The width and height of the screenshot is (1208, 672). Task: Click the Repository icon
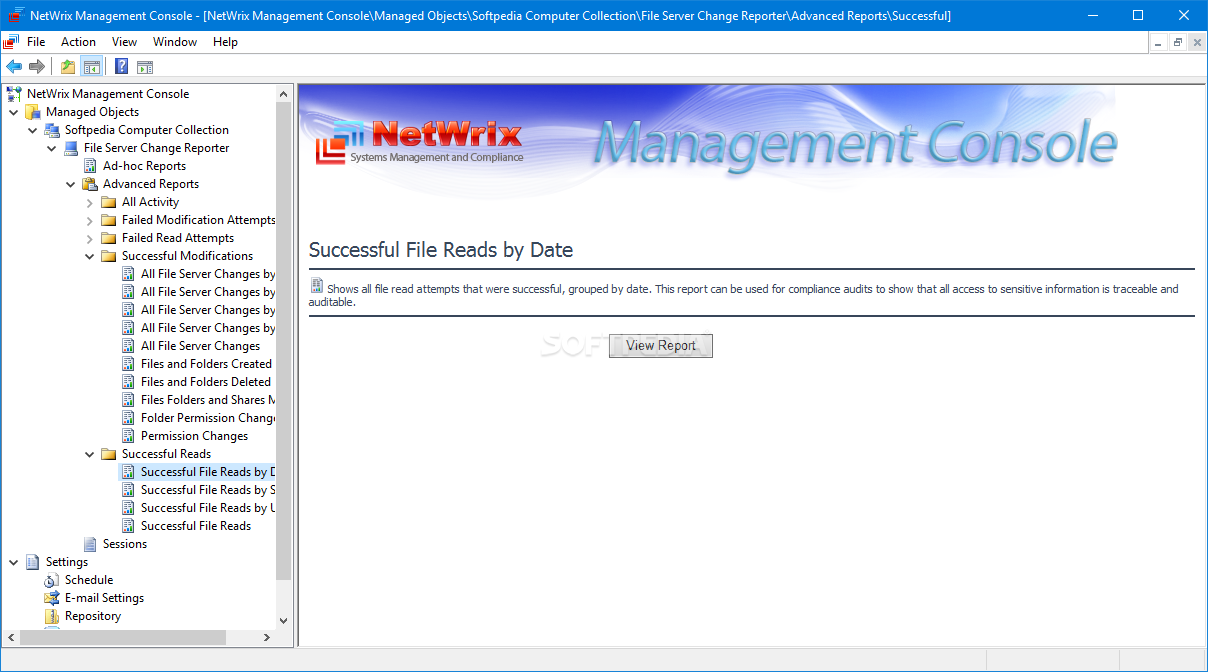(x=52, y=616)
